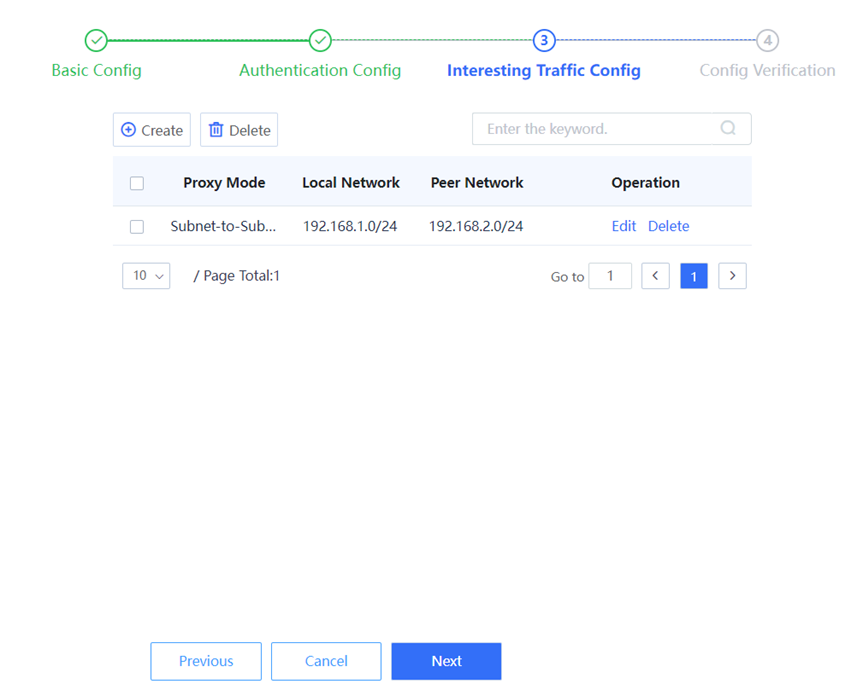Screen dimensions: 863x684
Task: Check the box for the Subnet-to-Sub... row
Action: [137, 226]
